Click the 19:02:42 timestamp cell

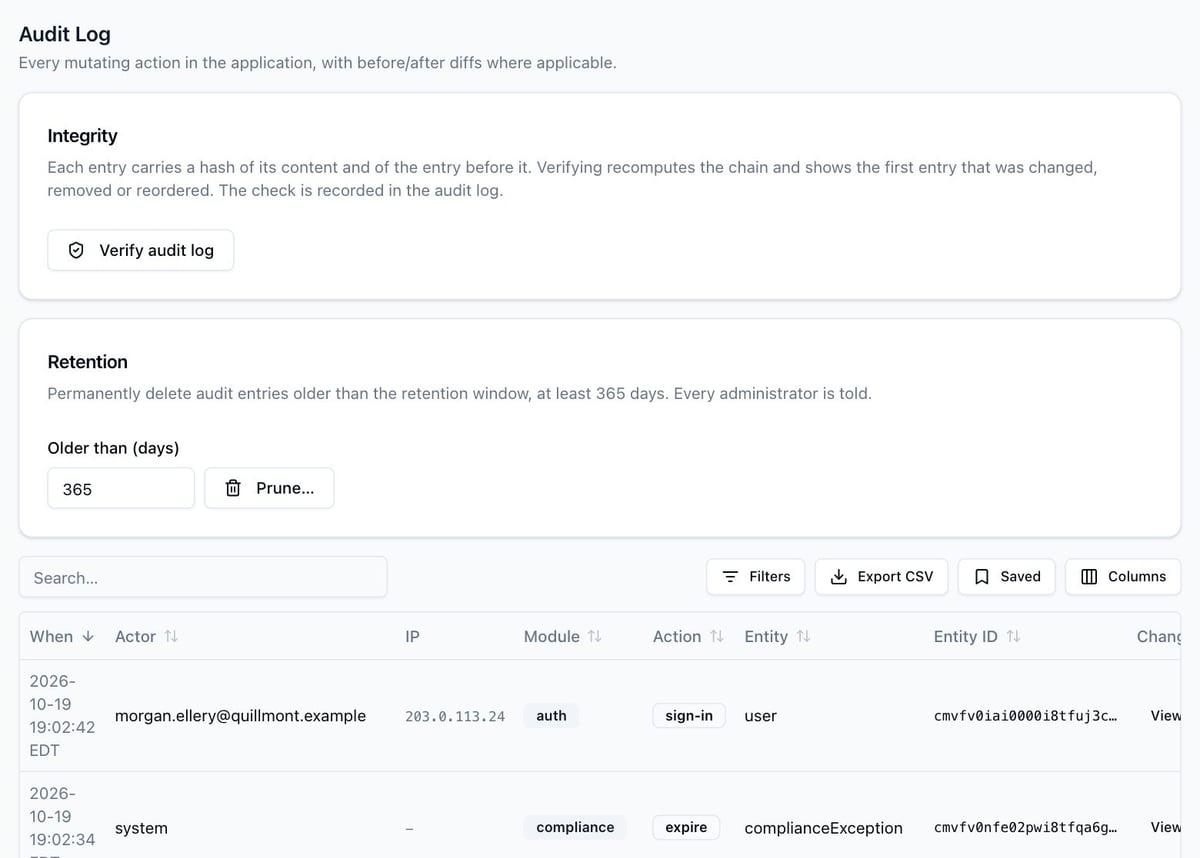[62, 716]
